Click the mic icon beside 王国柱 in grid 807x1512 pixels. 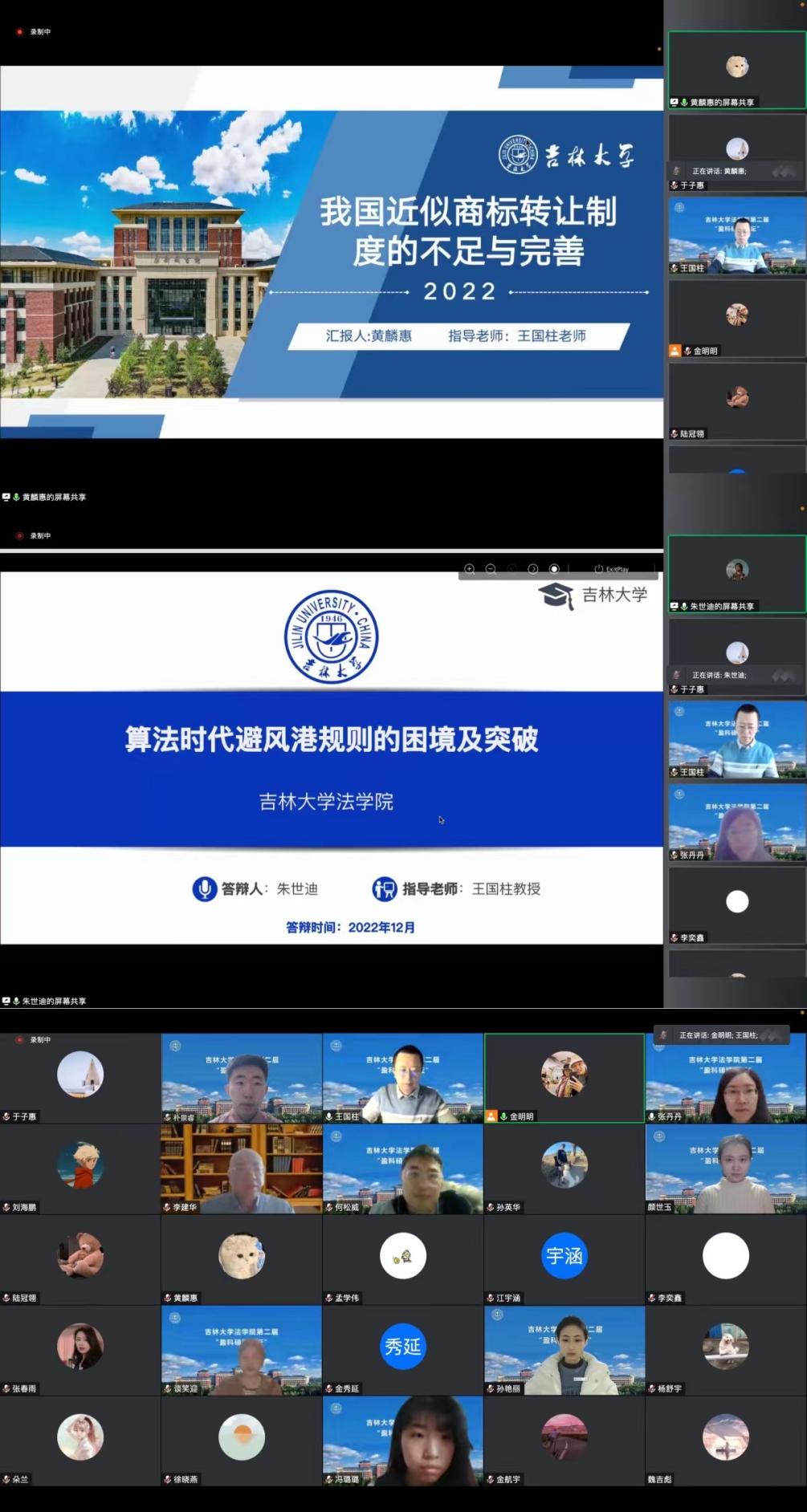[x=329, y=1116]
